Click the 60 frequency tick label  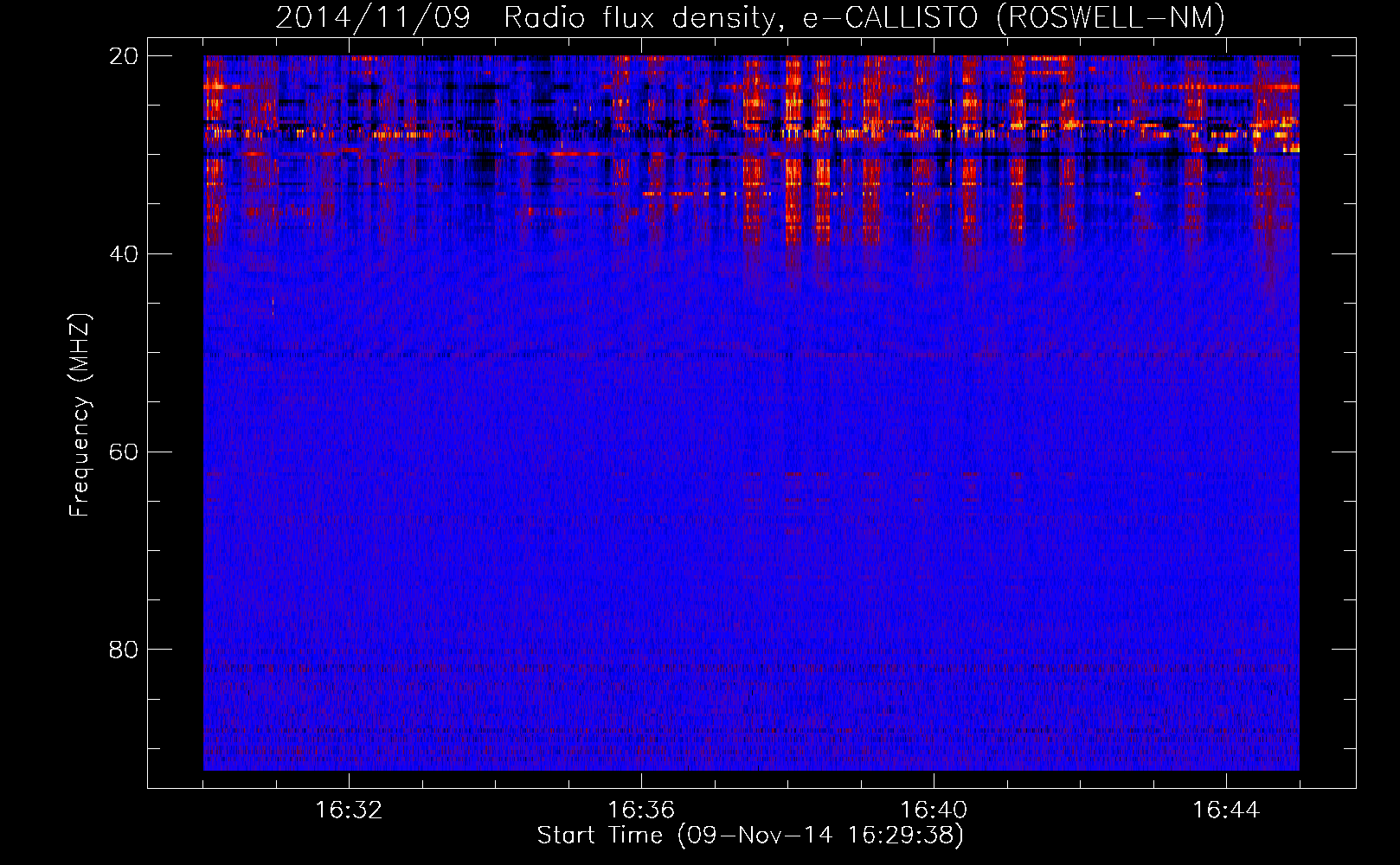(x=124, y=452)
